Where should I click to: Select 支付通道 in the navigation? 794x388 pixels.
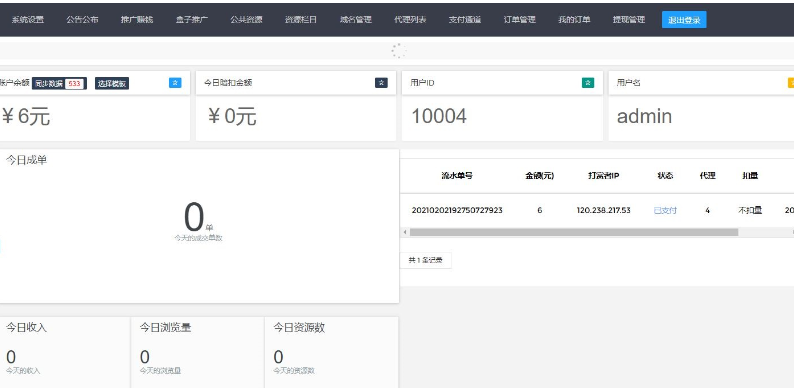(465, 20)
